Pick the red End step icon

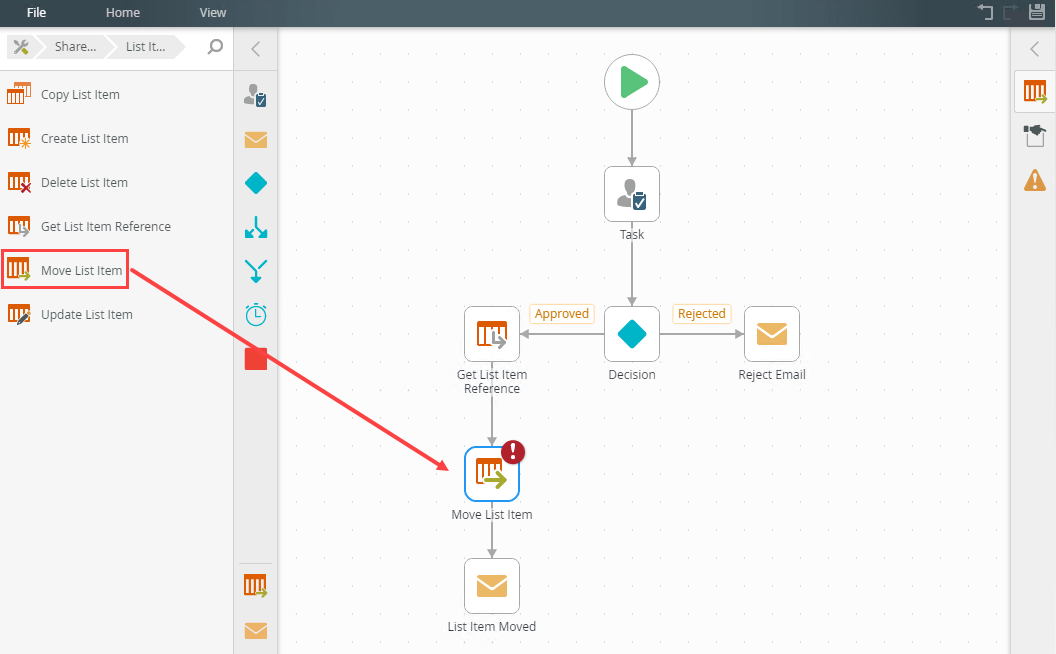(x=256, y=359)
